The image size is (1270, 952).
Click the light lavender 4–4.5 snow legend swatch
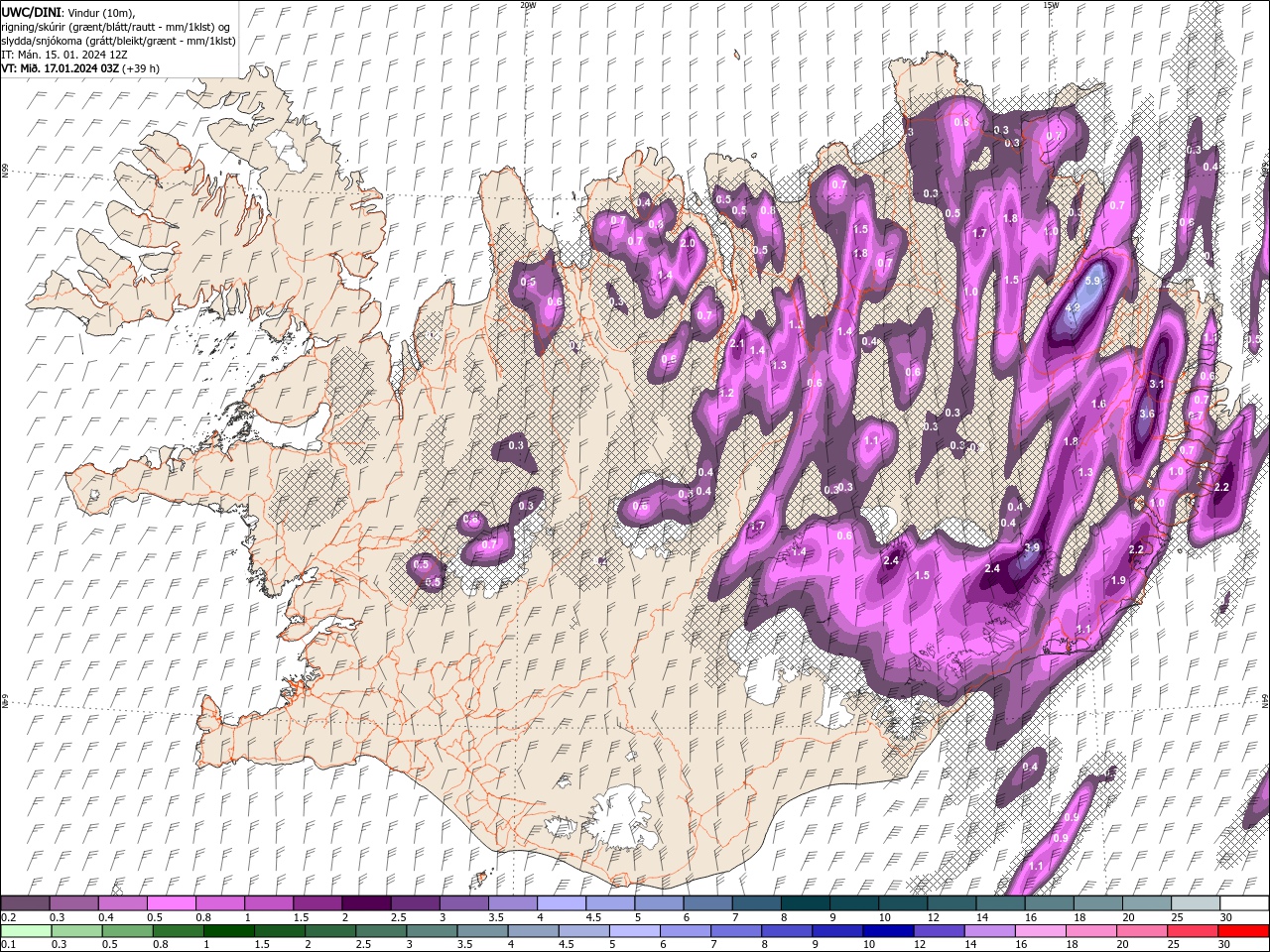coord(562,903)
